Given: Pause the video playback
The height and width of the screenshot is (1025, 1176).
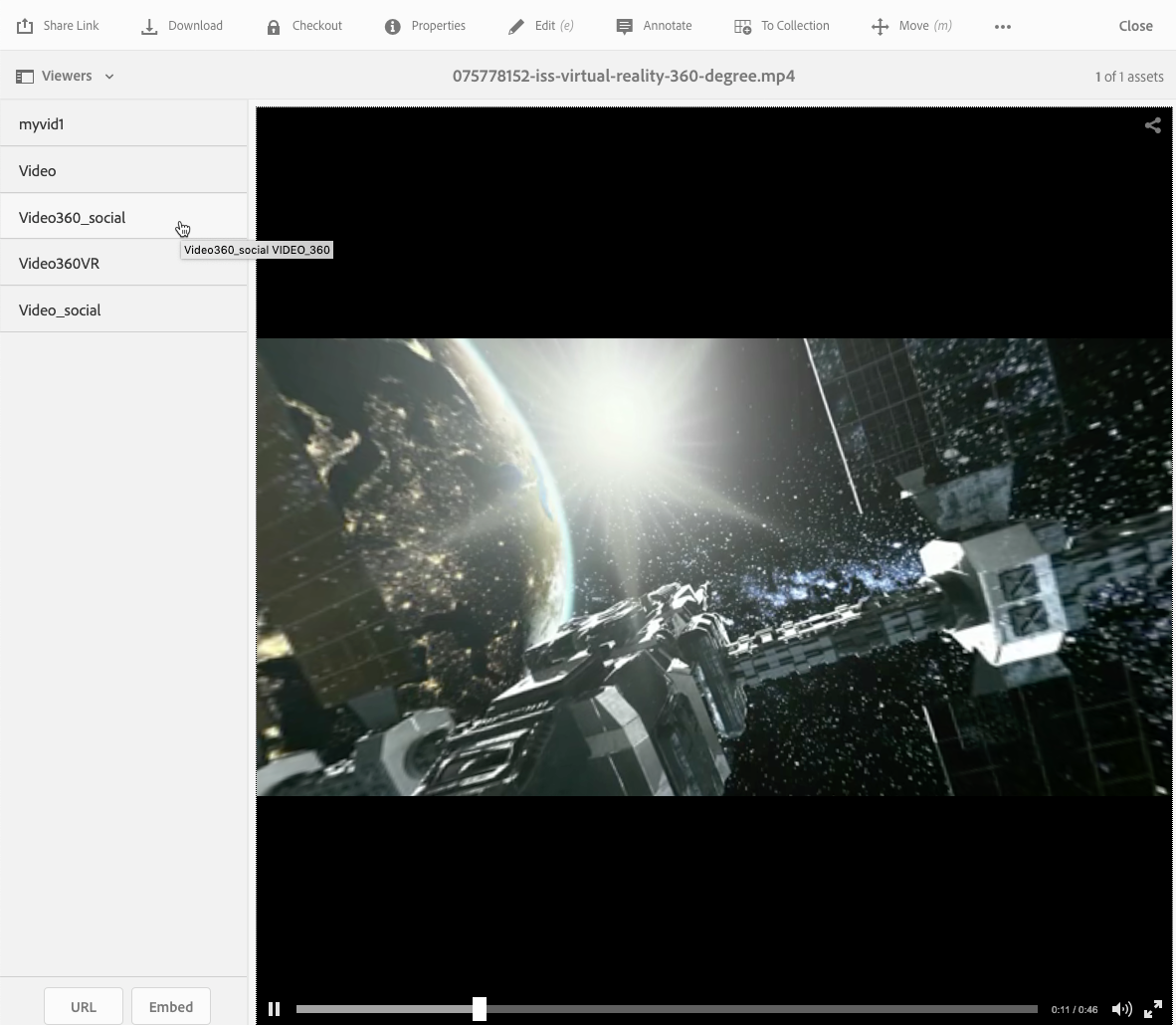Looking at the screenshot, I should tap(275, 1009).
